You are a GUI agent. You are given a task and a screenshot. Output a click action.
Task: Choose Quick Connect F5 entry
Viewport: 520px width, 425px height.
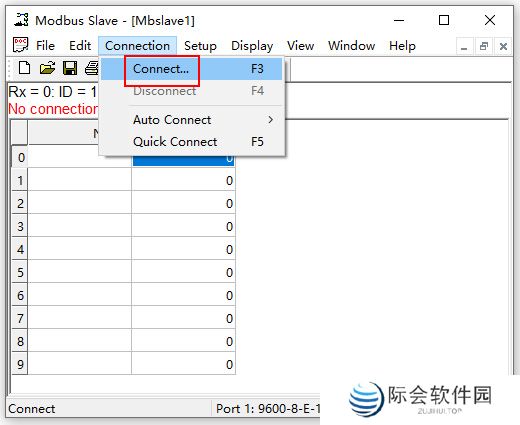pyautogui.click(x=192, y=142)
